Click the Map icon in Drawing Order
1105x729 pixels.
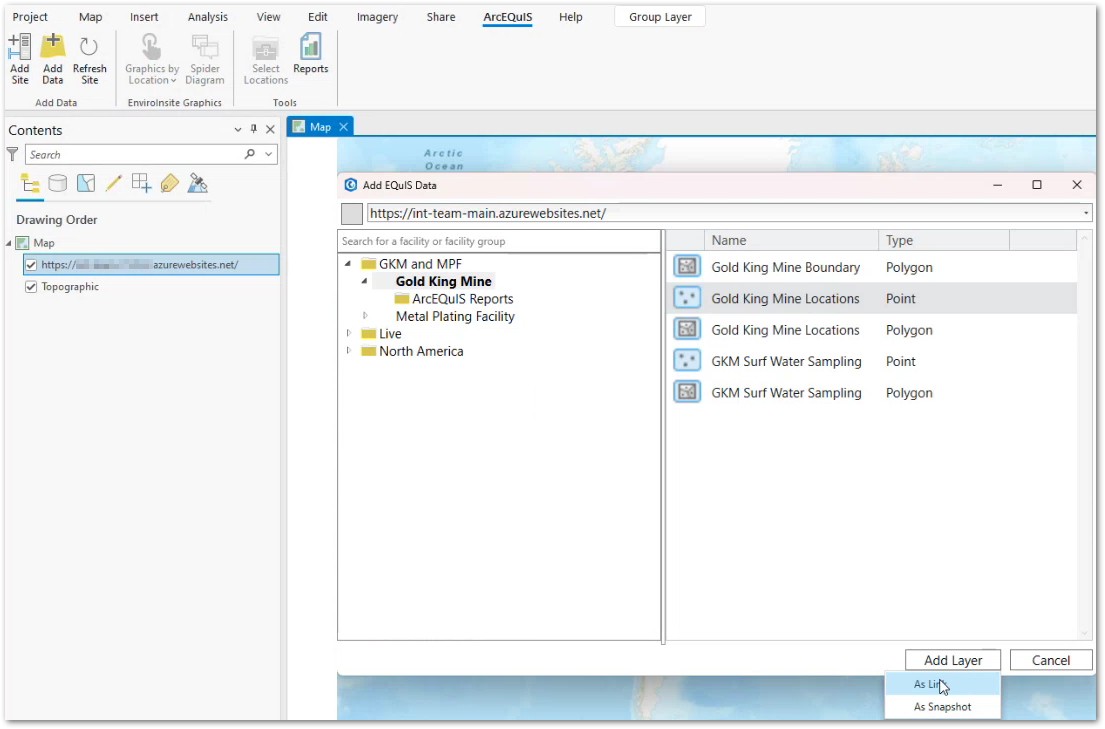tap(23, 243)
